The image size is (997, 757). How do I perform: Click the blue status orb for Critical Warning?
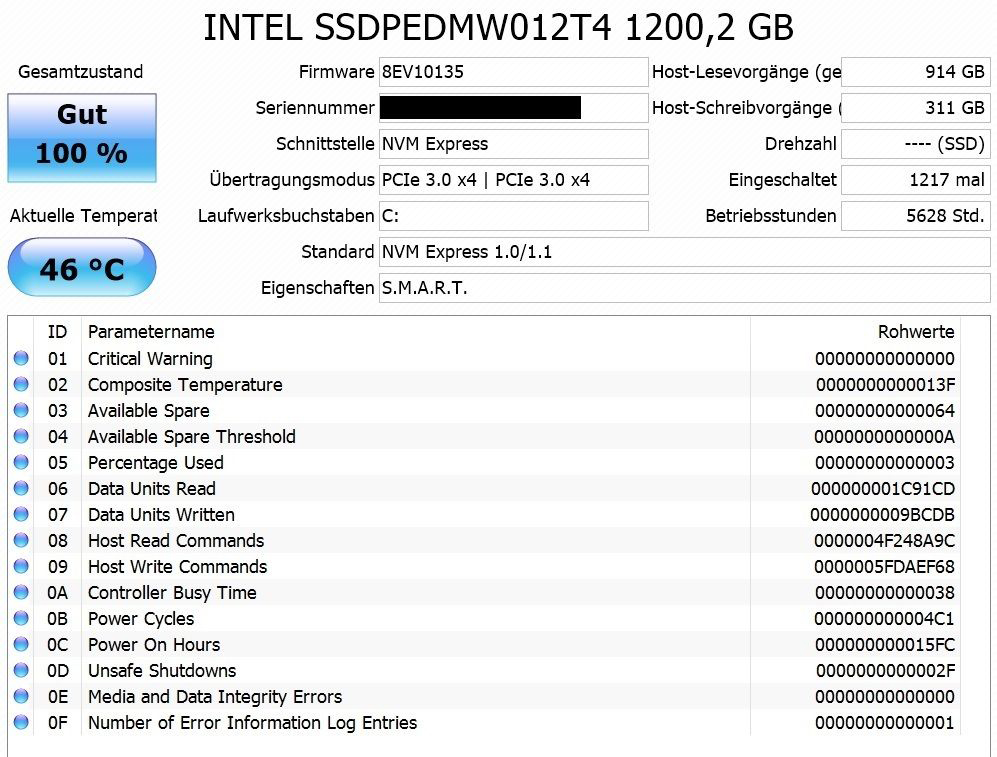pyautogui.click(x=21, y=359)
